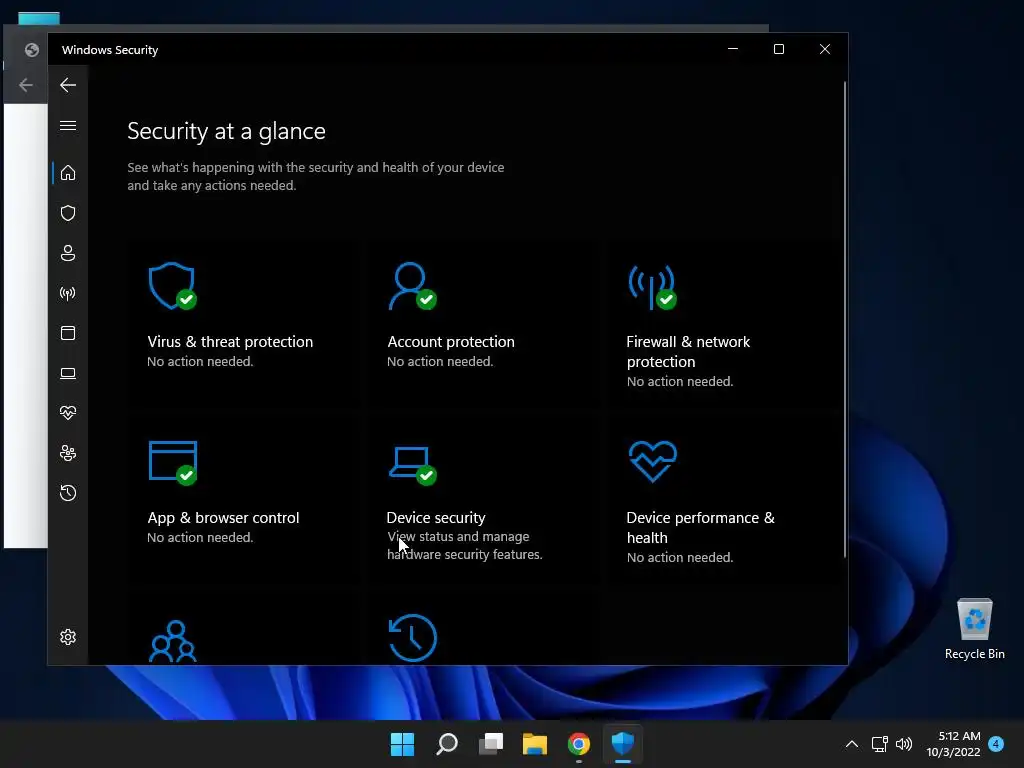The height and width of the screenshot is (768, 1024).
Task: Click the large Protection history clock icon
Action: coord(413,638)
